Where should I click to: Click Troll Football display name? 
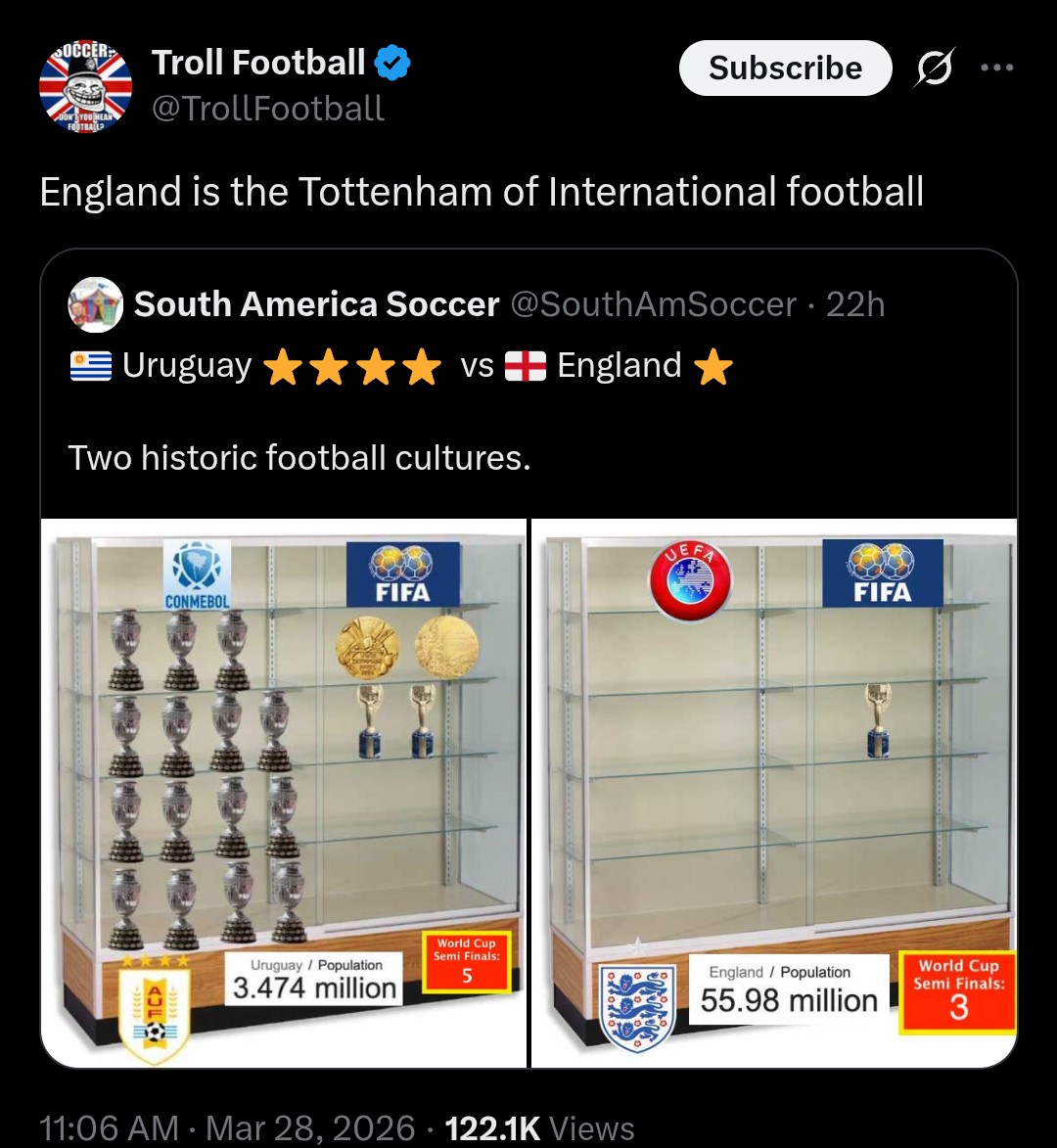(x=258, y=64)
